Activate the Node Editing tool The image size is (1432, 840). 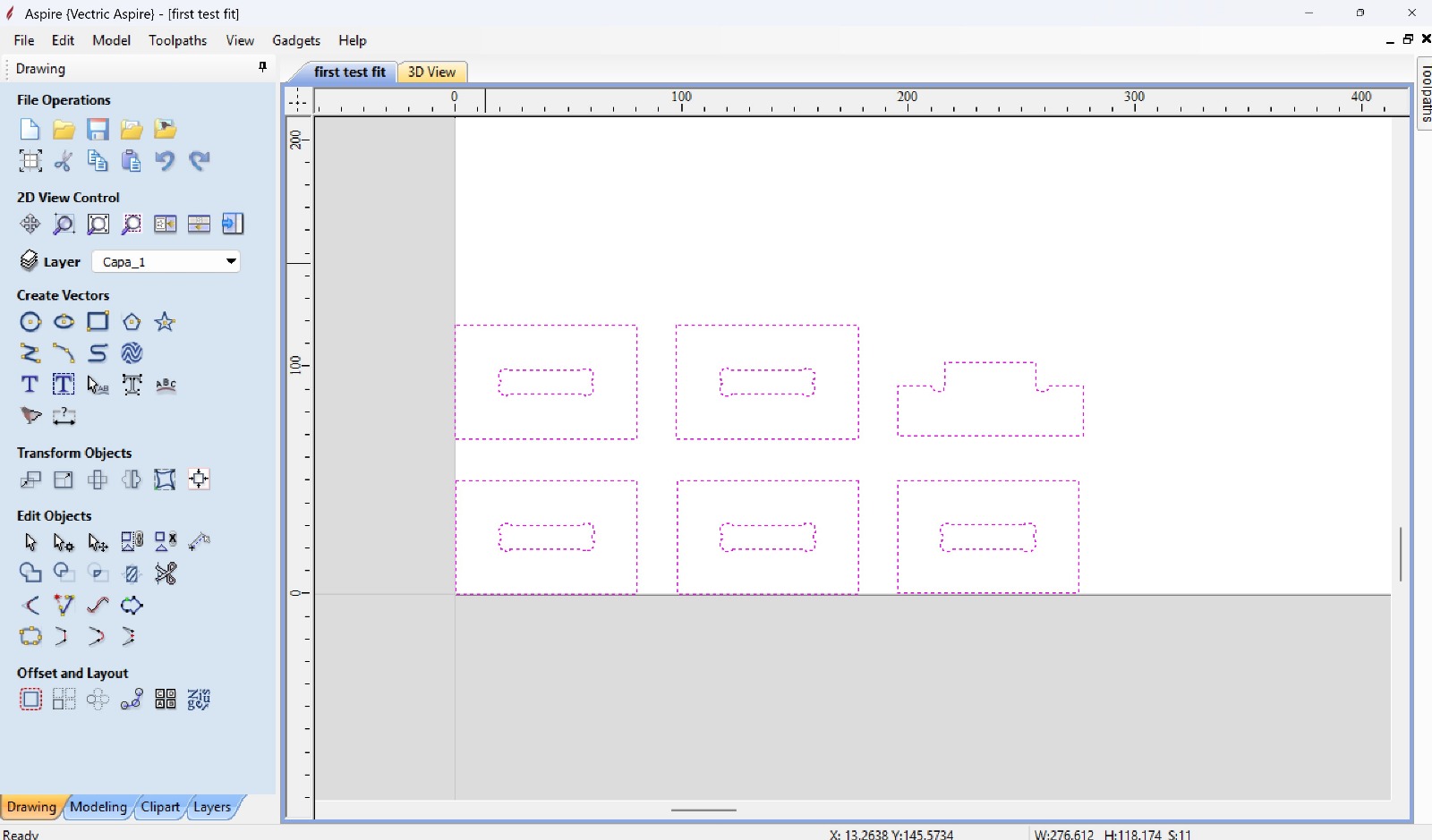pos(64,542)
